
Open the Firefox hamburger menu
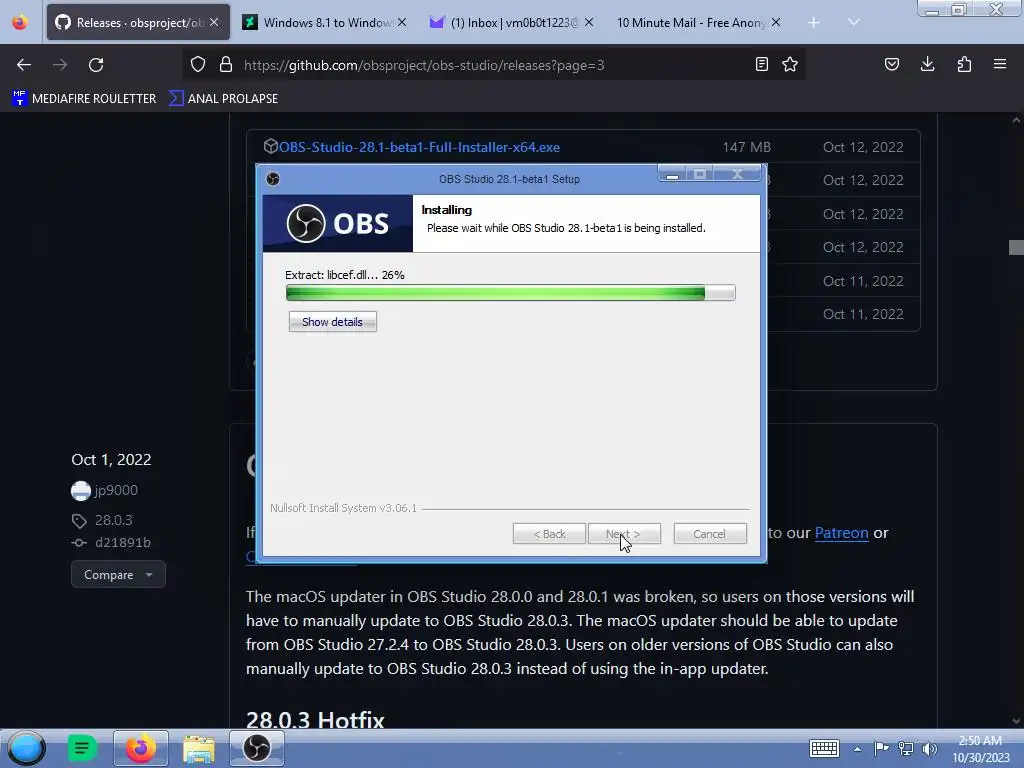pyautogui.click(x=1000, y=65)
